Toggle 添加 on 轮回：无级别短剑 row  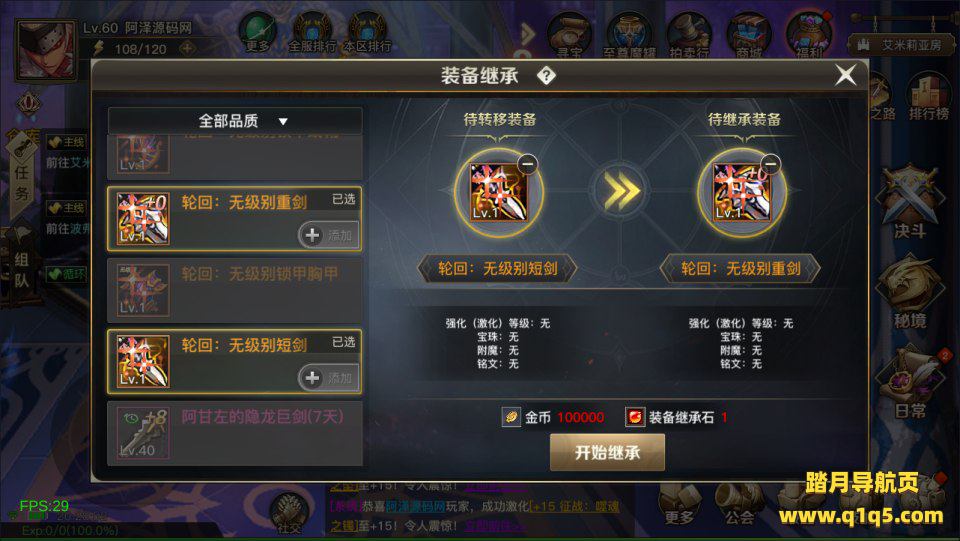tap(329, 378)
